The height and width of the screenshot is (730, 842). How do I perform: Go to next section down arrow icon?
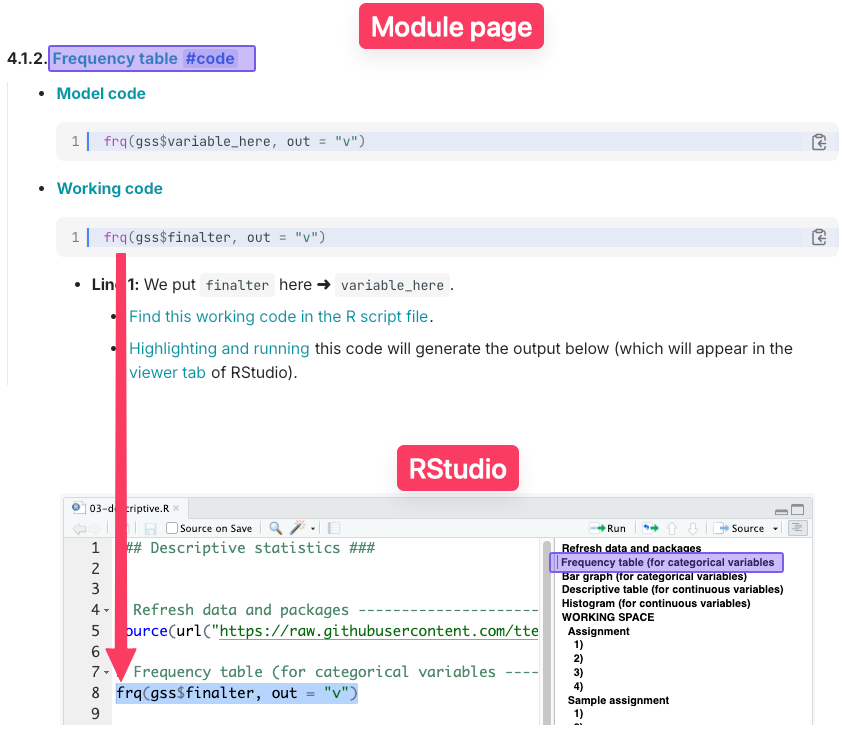coord(693,529)
